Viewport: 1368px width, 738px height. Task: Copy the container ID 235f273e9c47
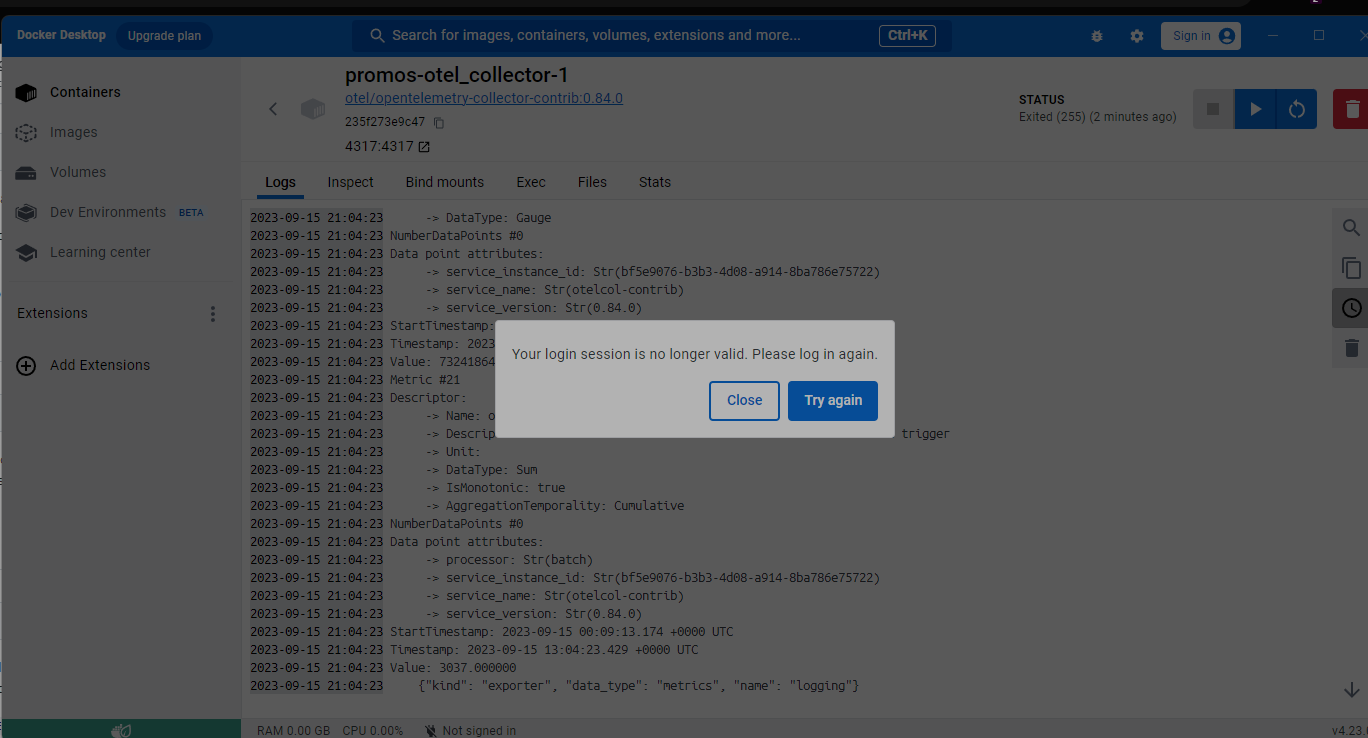pyautogui.click(x=438, y=122)
